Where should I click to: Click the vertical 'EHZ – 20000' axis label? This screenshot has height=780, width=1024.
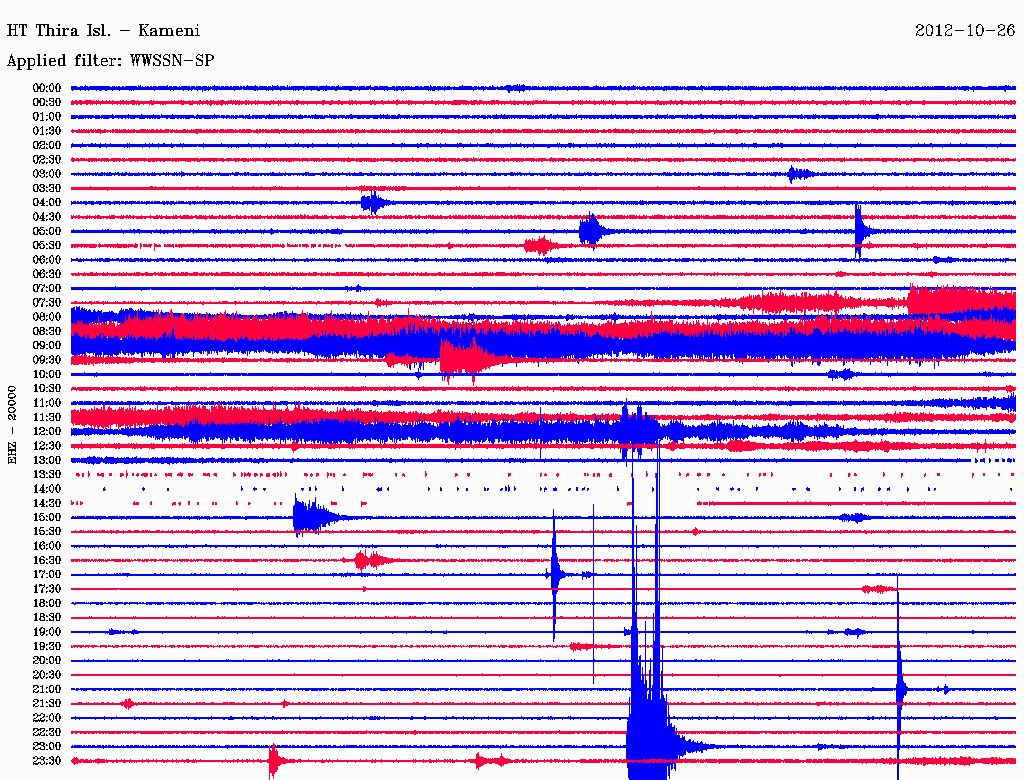point(12,425)
